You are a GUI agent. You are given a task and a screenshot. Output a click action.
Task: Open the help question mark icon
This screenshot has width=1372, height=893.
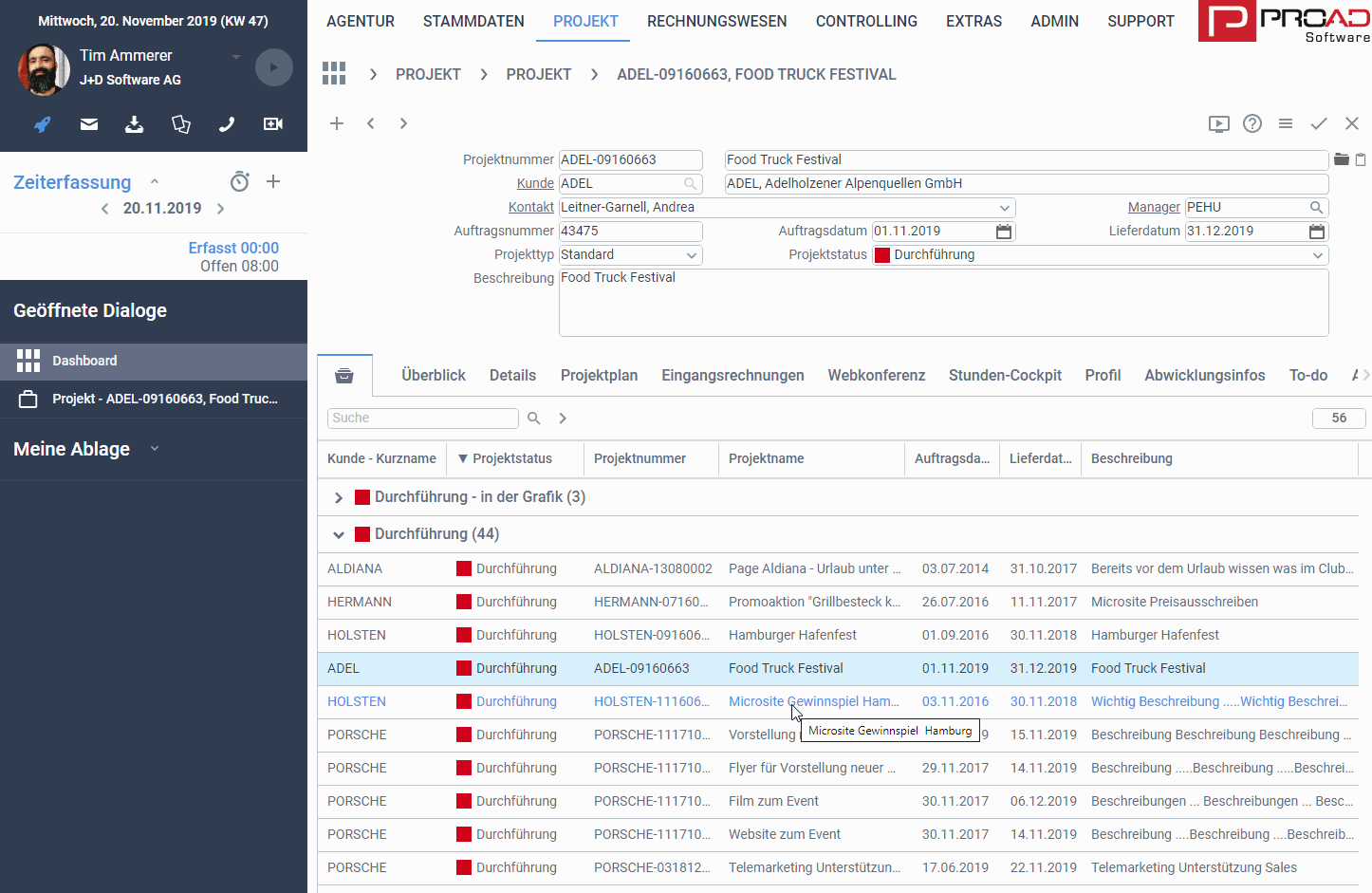[1252, 123]
